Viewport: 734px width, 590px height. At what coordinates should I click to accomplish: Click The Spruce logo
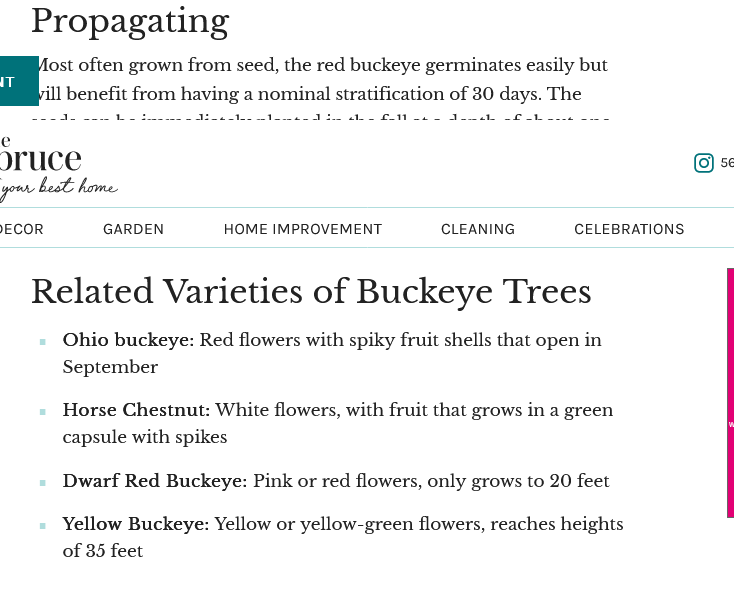click(45, 165)
